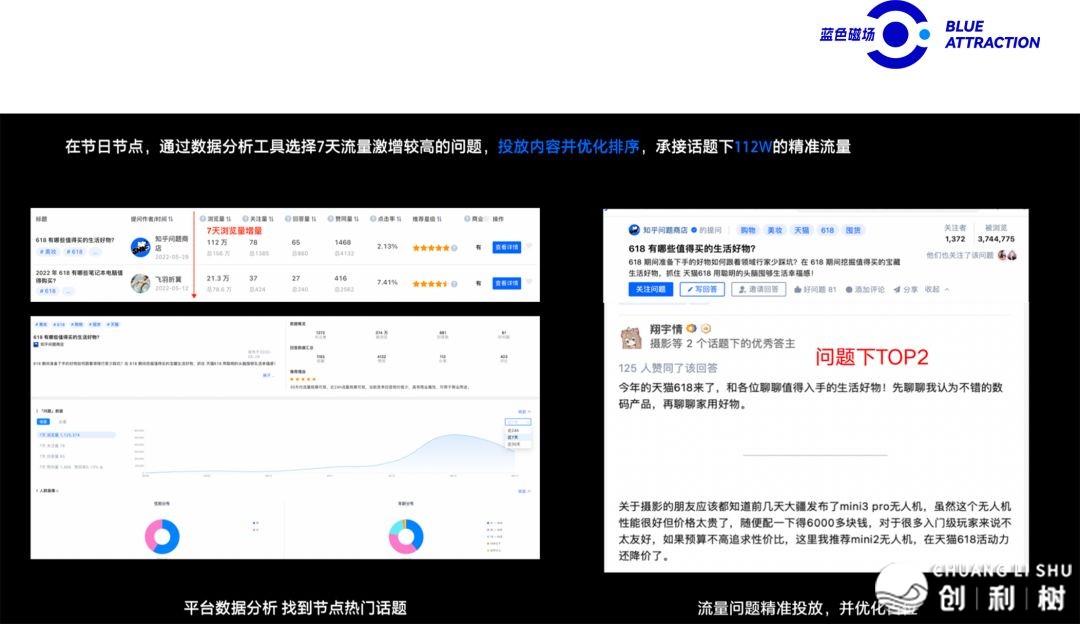1080x624 pixels.
Task: Click the 邀请回答 button
Action: [758, 289]
